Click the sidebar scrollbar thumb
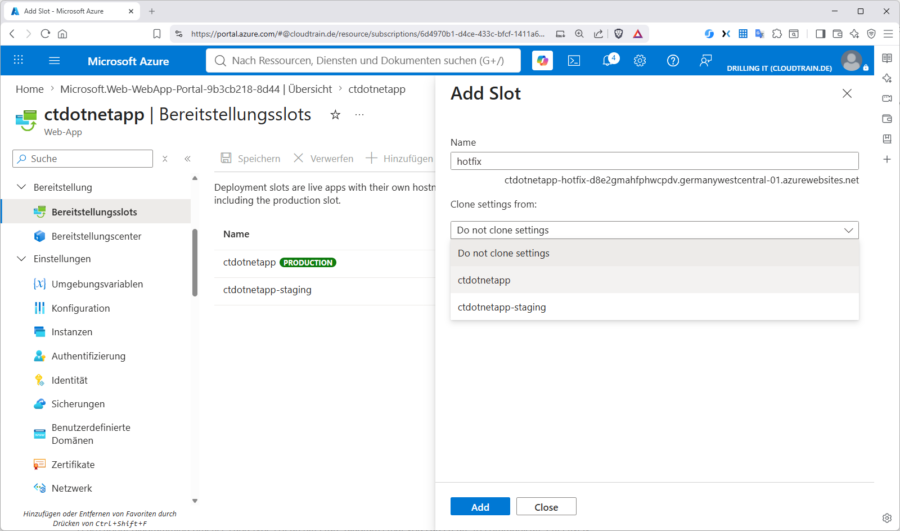The image size is (900, 531). click(195, 262)
